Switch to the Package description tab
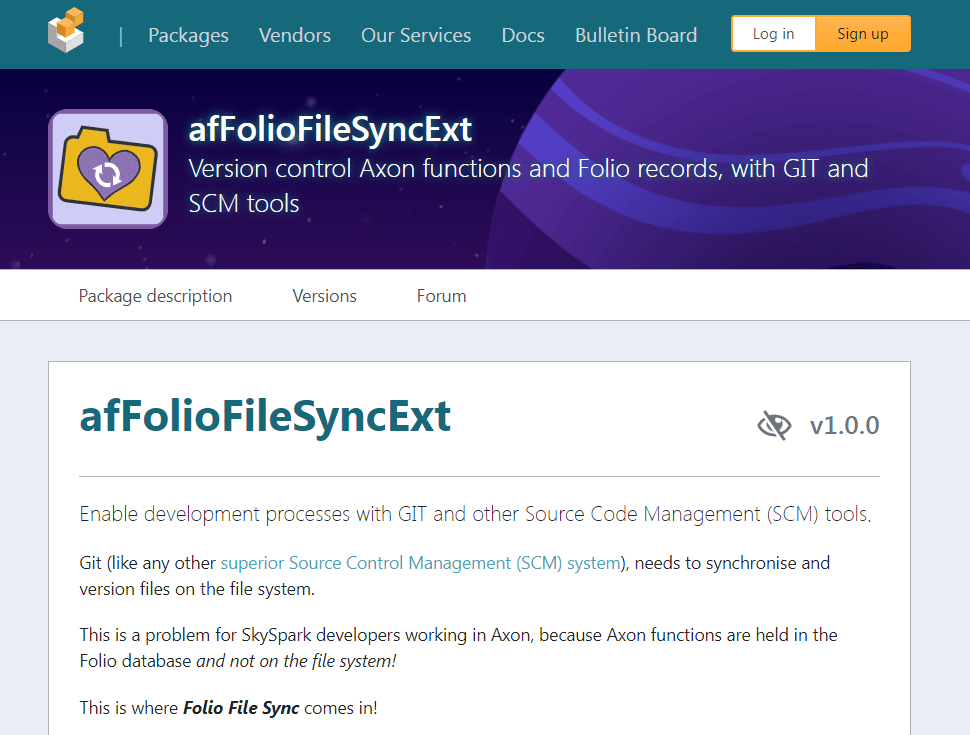Screen dimensions: 970x735 pos(155,296)
